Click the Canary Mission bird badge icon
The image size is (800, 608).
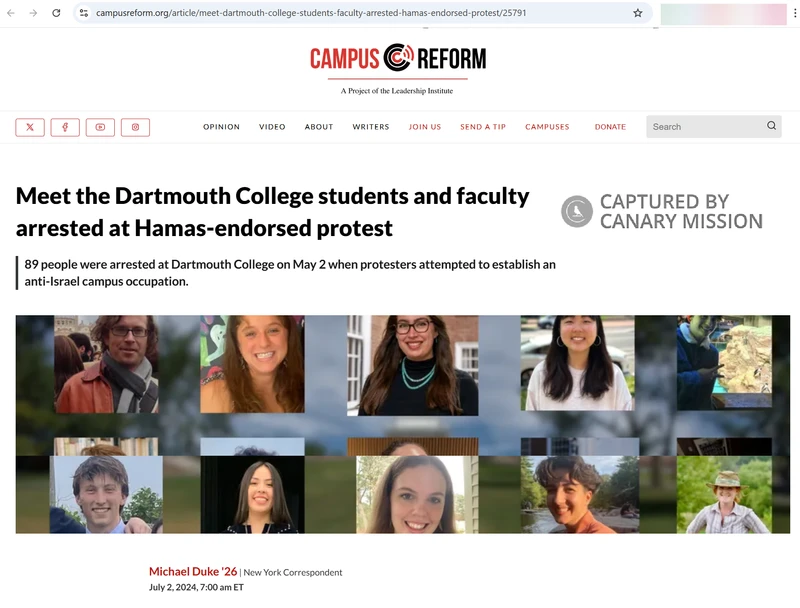pyautogui.click(x=575, y=210)
